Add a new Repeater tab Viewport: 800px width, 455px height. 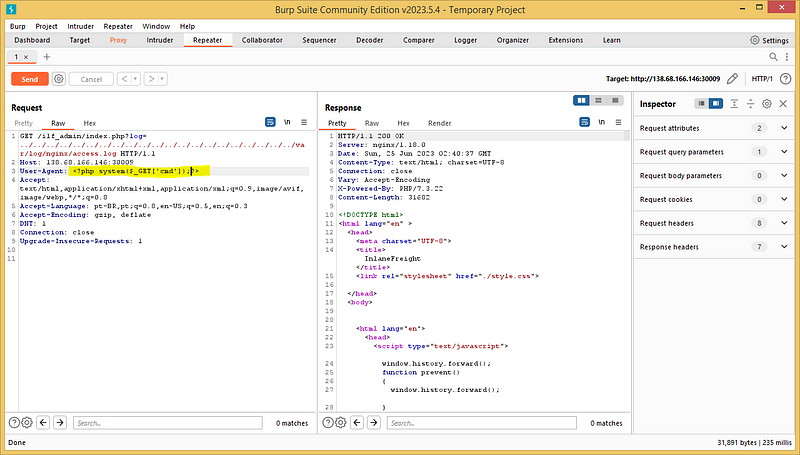46,57
